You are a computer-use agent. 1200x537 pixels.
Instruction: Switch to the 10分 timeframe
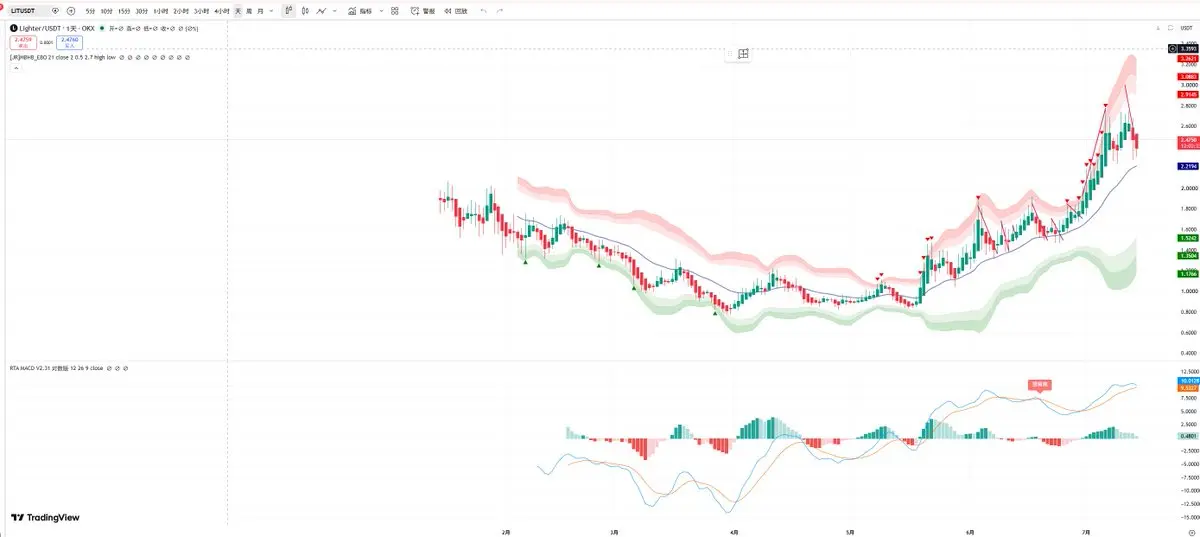[x=106, y=10]
